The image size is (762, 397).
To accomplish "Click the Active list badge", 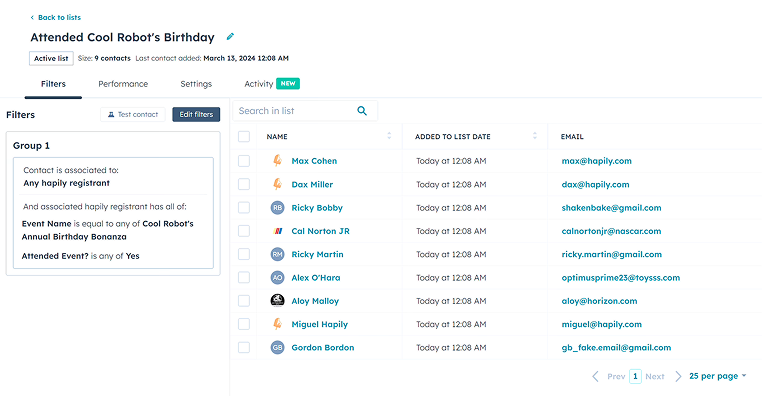I will click(x=51, y=58).
